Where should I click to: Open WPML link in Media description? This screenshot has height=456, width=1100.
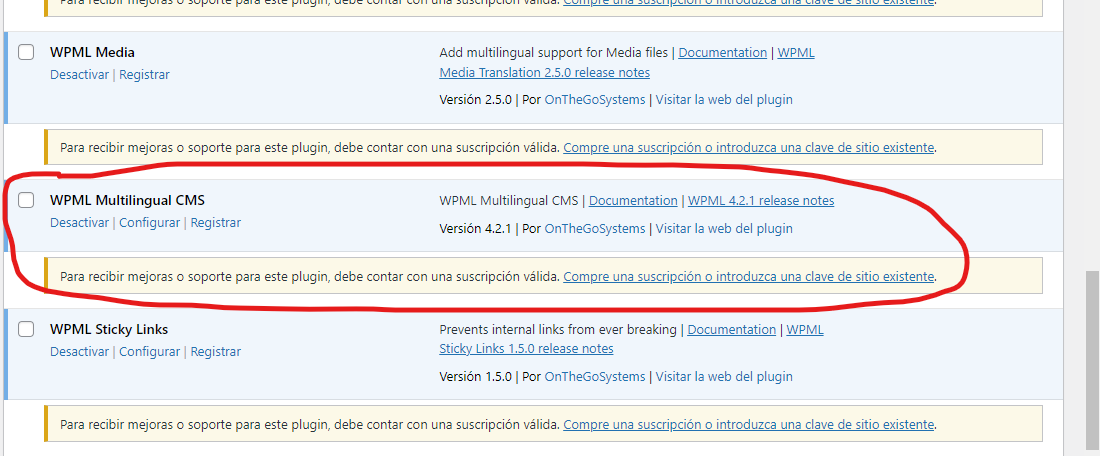click(796, 53)
